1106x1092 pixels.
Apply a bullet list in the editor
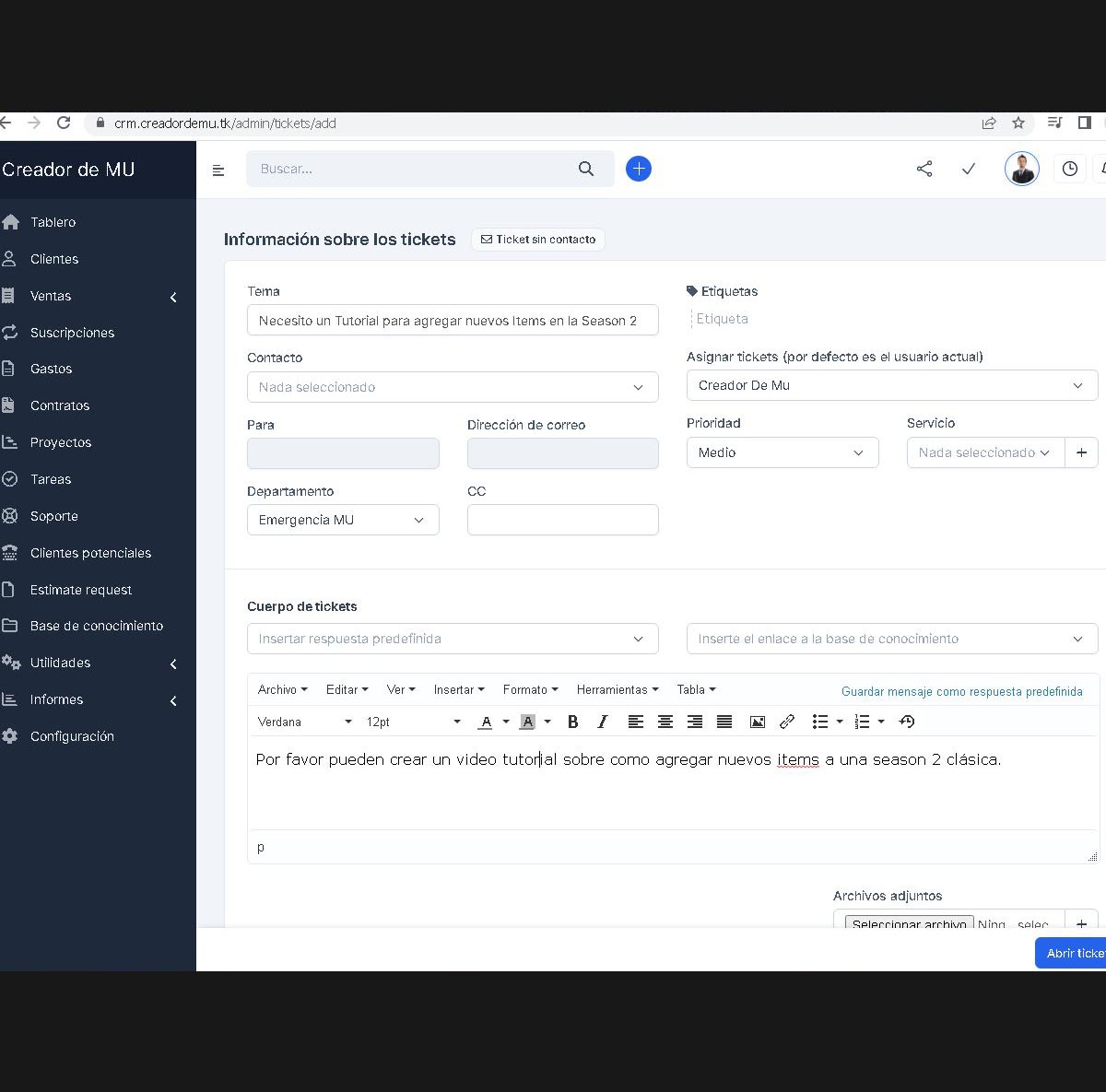(820, 722)
